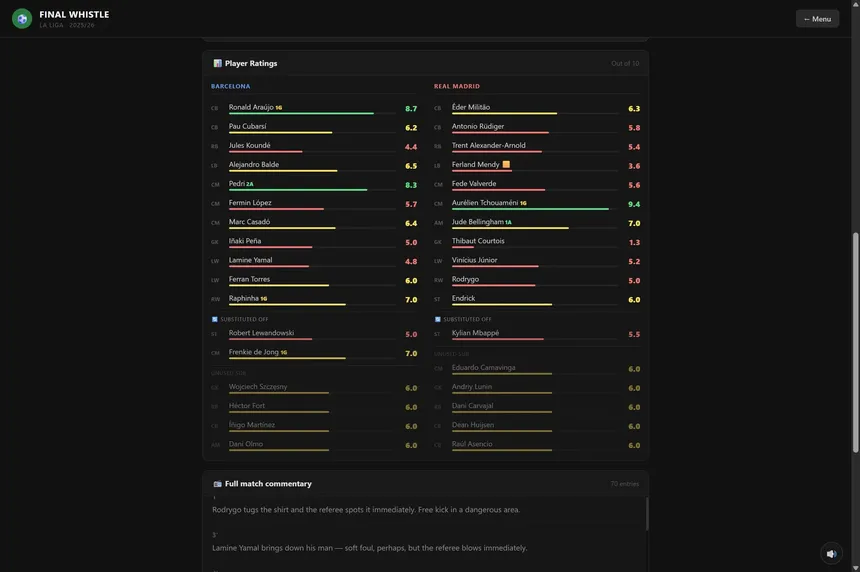The width and height of the screenshot is (860, 572).
Task: Click Ferland Mendy's yellow card icon
Action: point(506,164)
